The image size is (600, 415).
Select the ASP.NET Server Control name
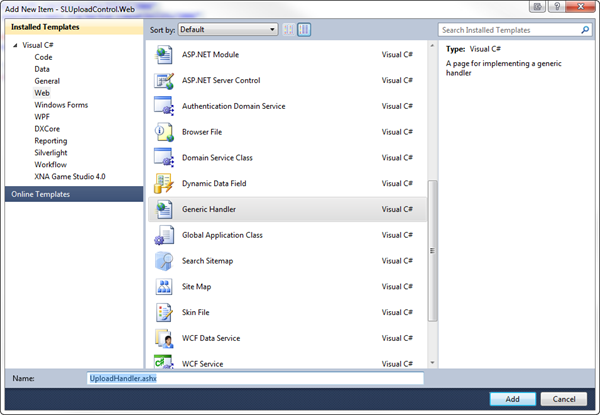tap(221, 80)
